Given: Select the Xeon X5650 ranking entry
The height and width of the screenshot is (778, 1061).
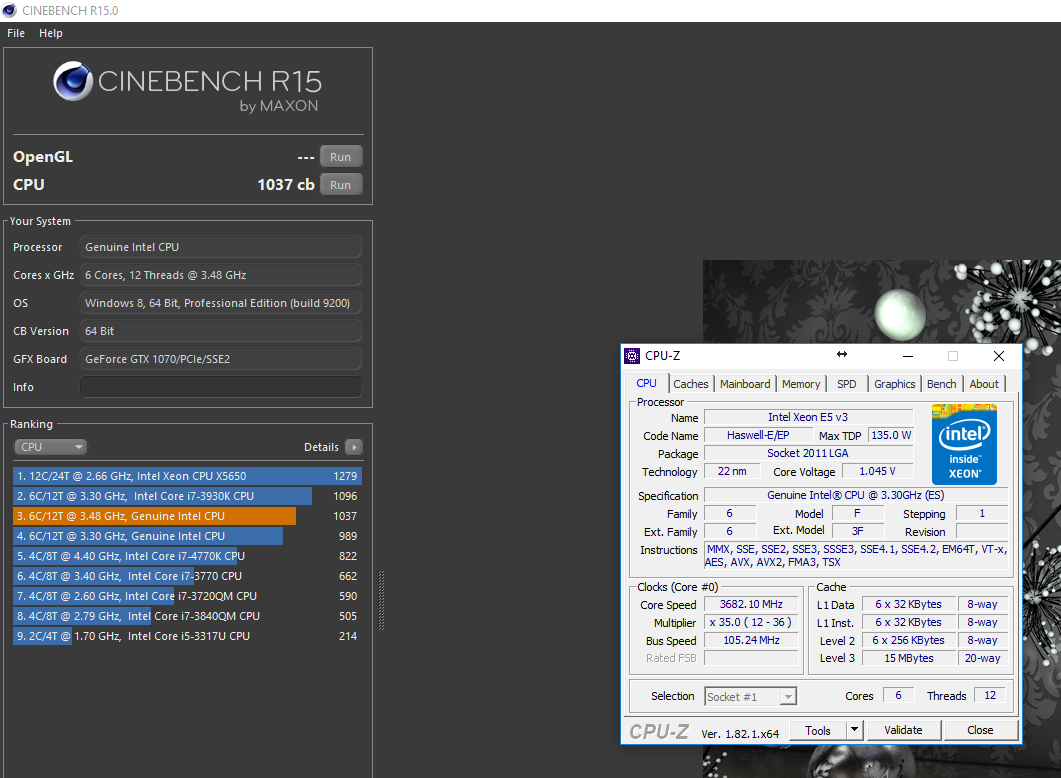Looking at the screenshot, I should click(187, 476).
